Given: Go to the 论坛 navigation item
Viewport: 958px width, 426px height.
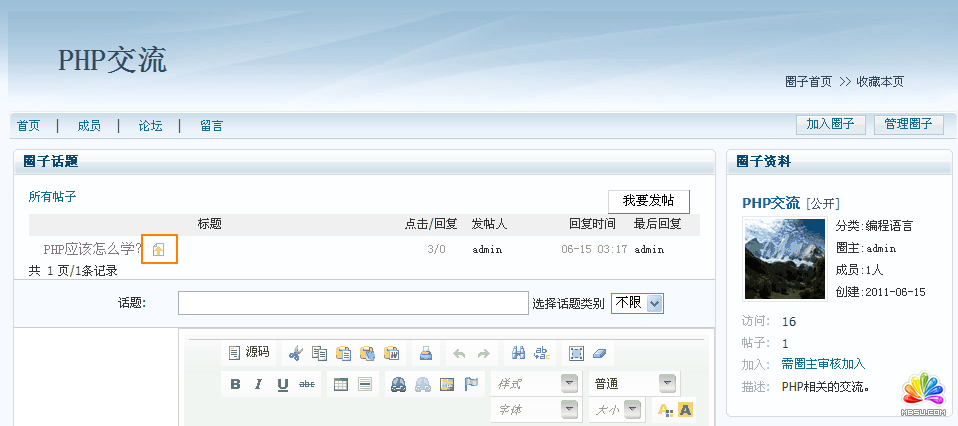Looking at the screenshot, I should pyautogui.click(x=150, y=125).
